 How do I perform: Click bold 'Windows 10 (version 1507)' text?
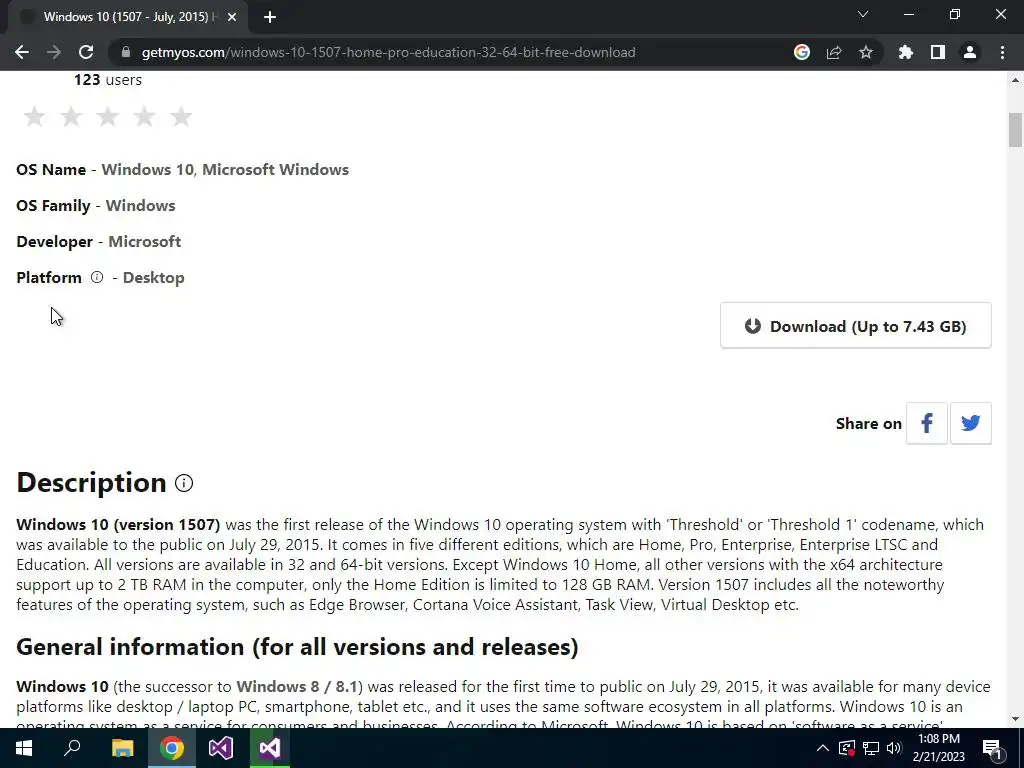tap(118, 524)
